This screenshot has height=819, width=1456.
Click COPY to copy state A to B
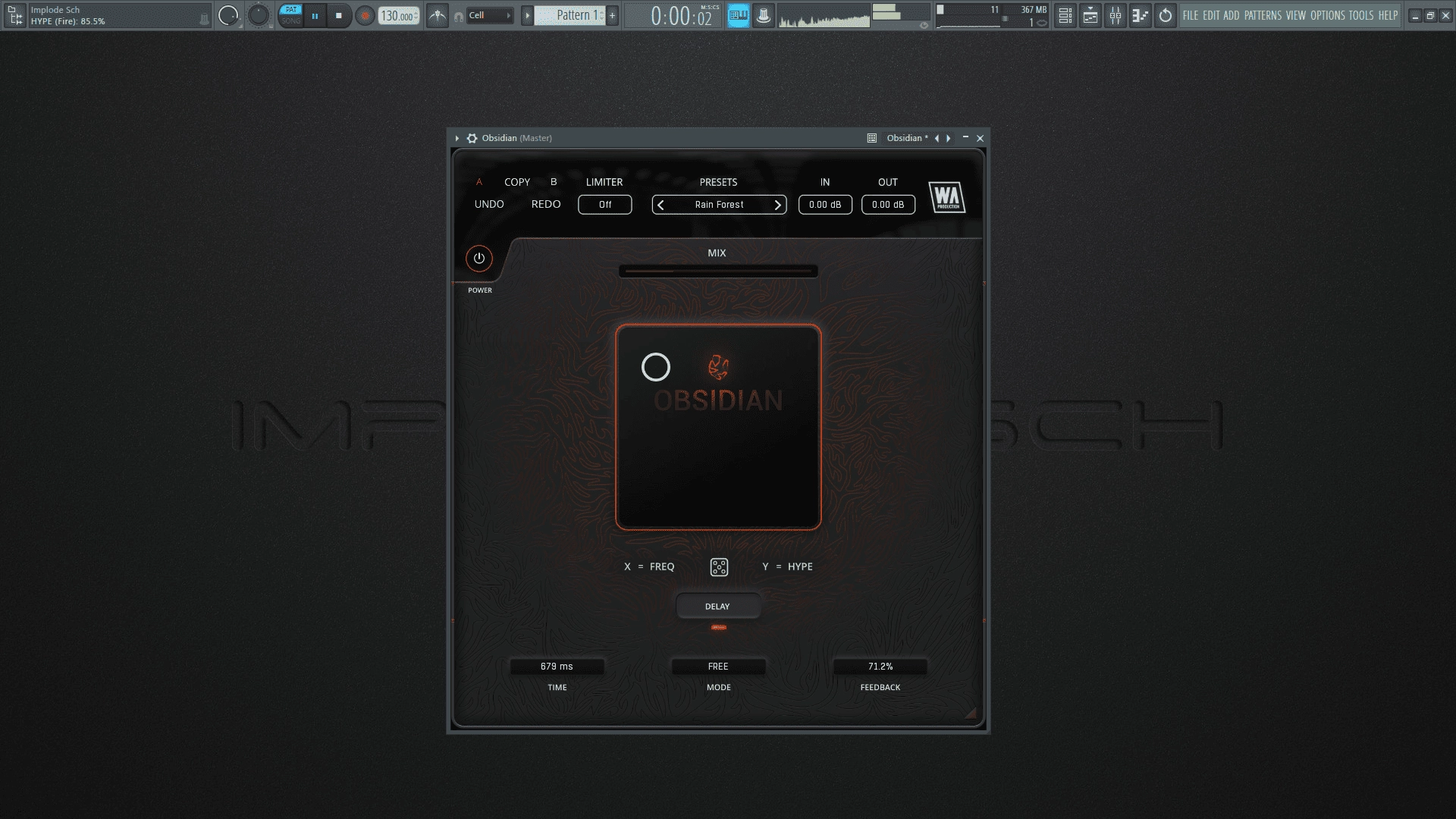pos(517,182)
